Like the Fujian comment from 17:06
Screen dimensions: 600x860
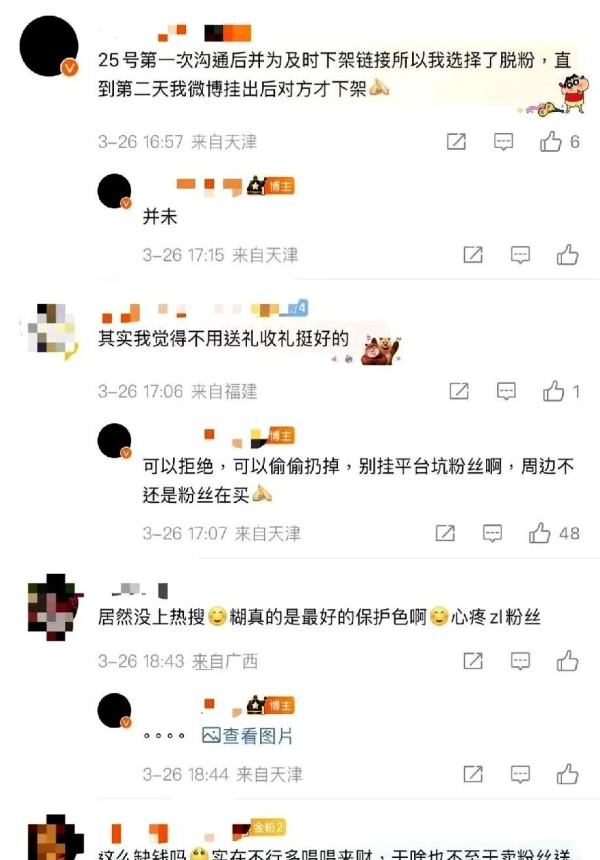(x=553, y=391)
